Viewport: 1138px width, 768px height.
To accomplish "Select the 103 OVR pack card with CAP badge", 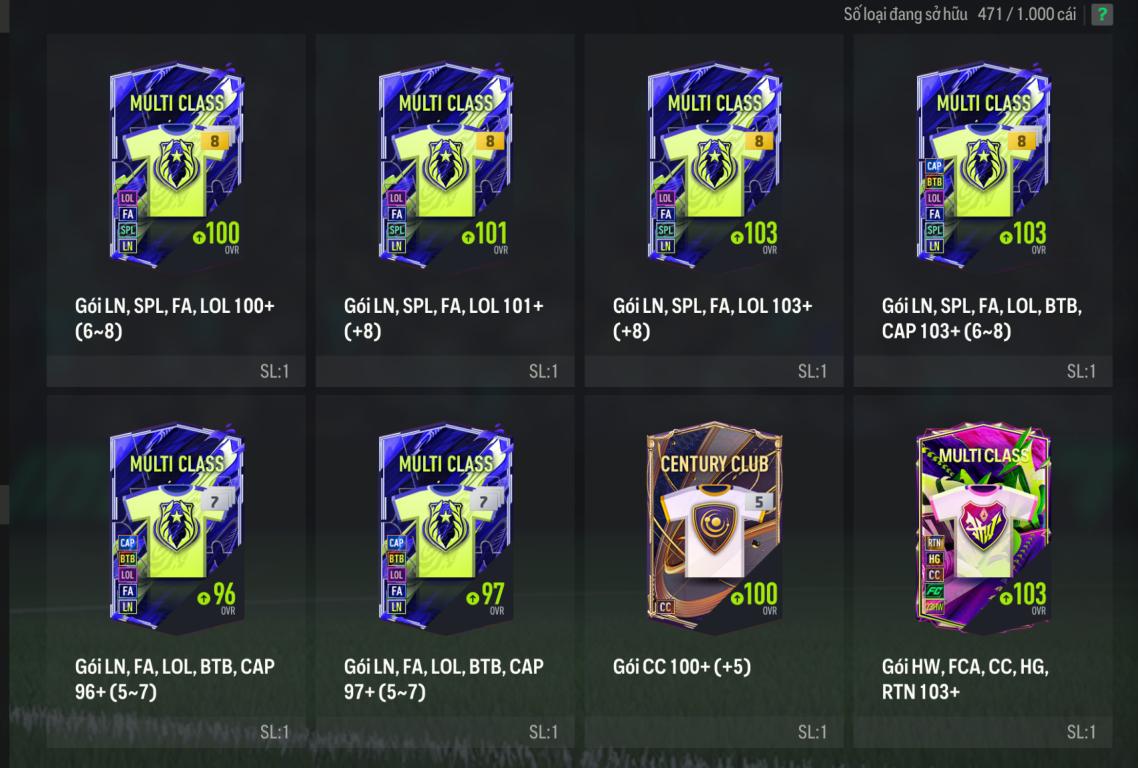I will click(x=983, y=166).
